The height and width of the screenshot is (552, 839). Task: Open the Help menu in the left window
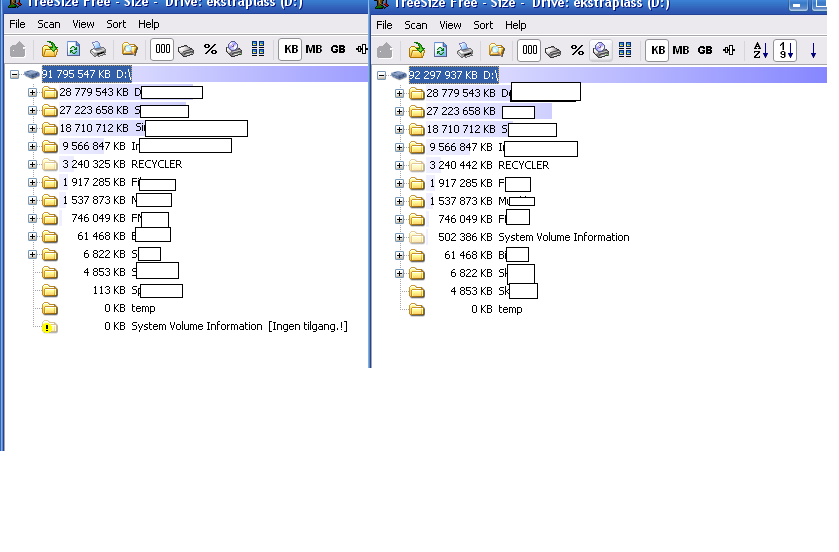[148, 24]
